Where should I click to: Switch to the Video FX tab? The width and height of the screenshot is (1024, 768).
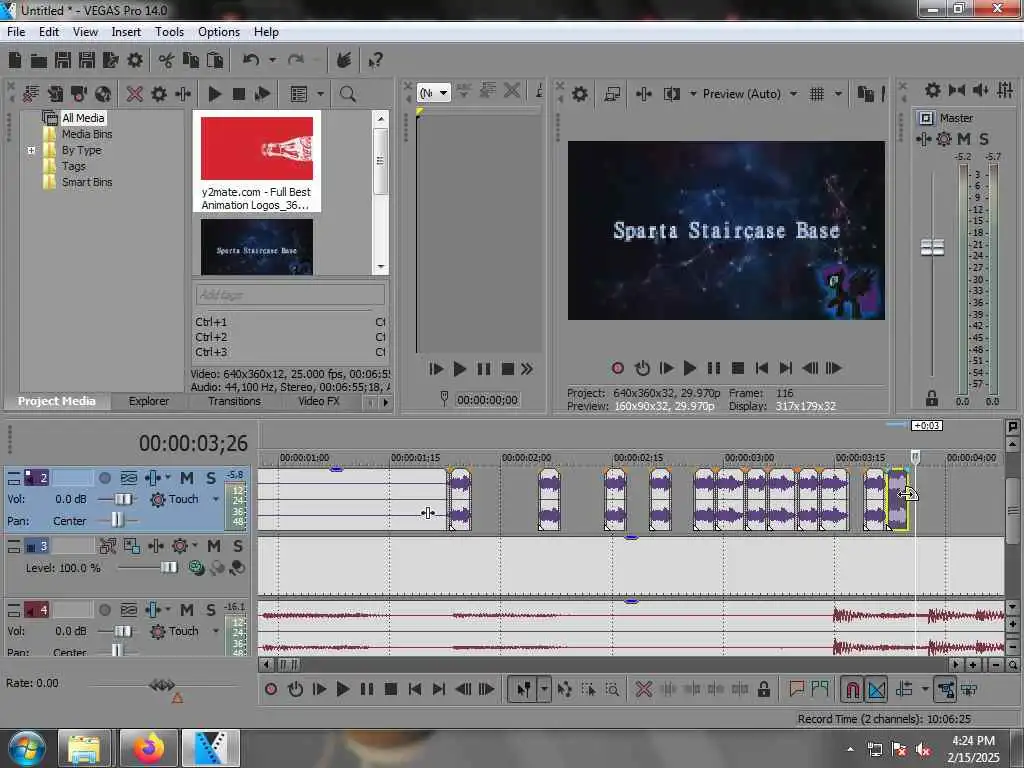coord(319,401)
